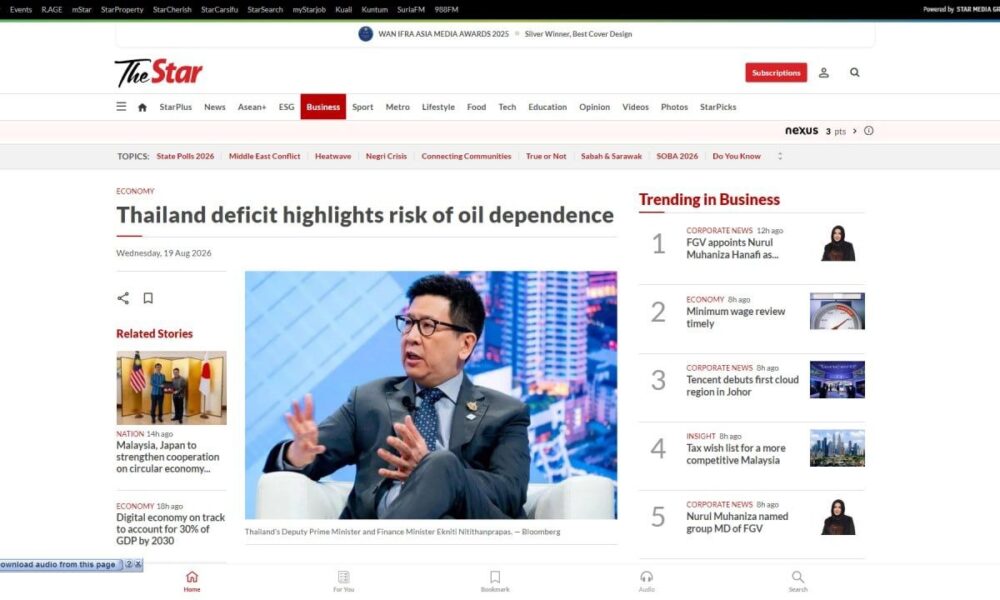Viewport: 1000px width, 600px height.
Task: Expand nexus points arrow
Action: click(855, 131)
